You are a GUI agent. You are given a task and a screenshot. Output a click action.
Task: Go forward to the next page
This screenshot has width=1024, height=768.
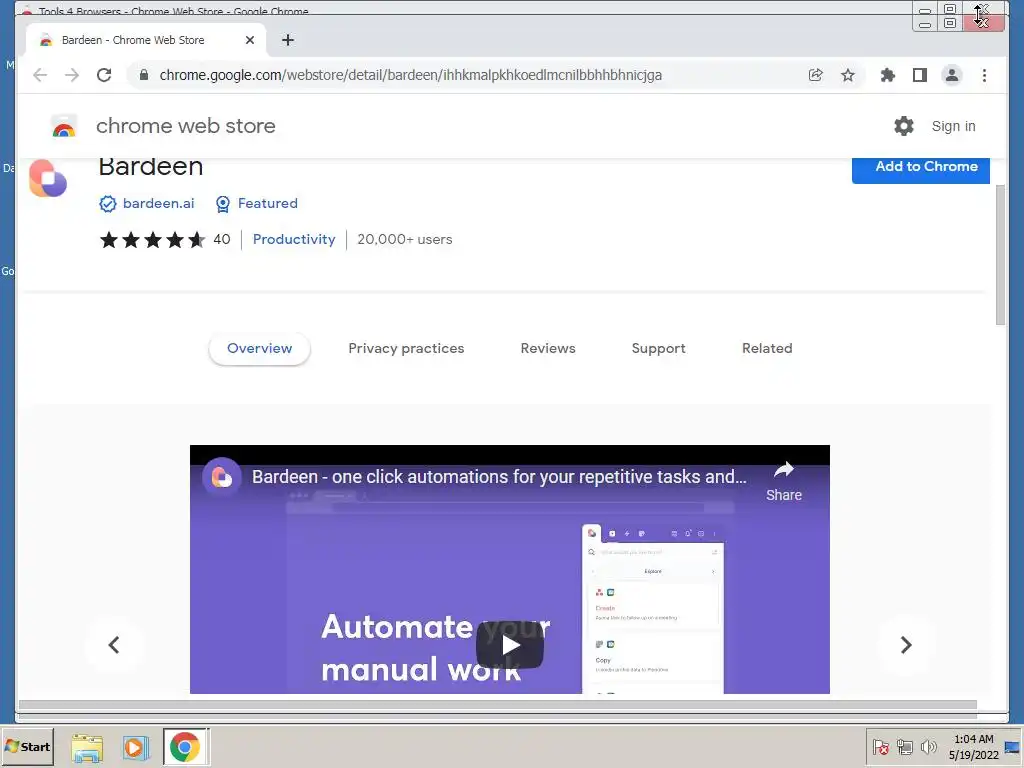pos(72,75)
